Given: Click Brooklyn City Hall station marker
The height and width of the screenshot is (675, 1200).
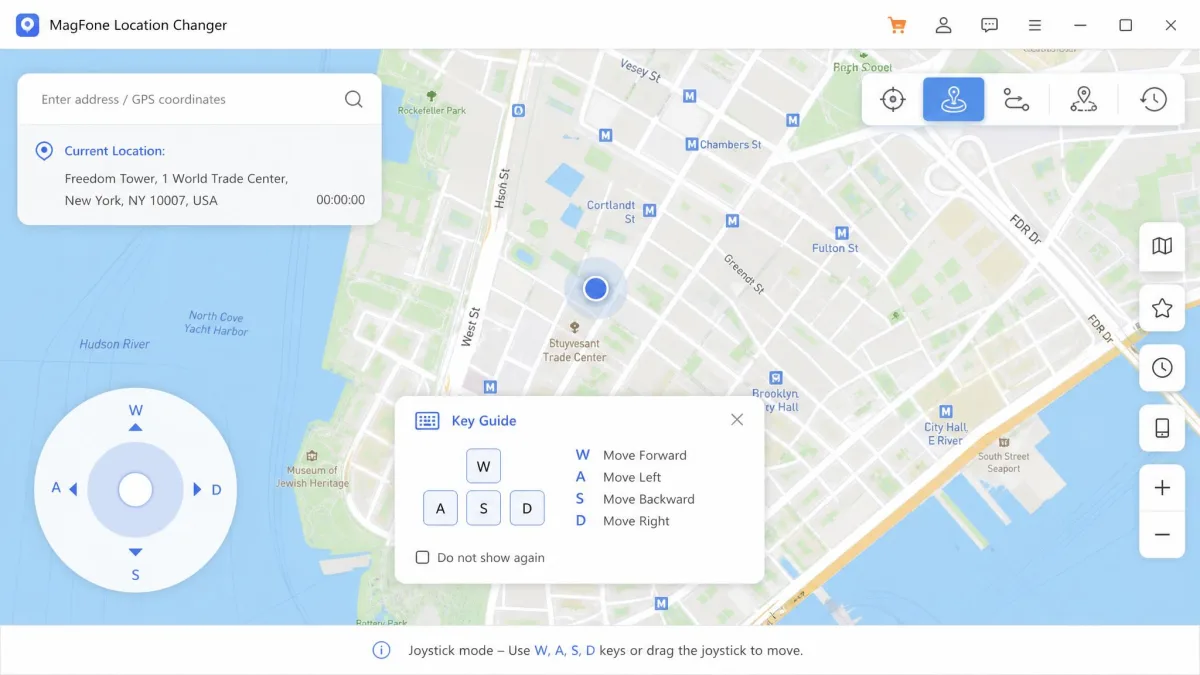Looking at the screenshot, I should (775, 378).
